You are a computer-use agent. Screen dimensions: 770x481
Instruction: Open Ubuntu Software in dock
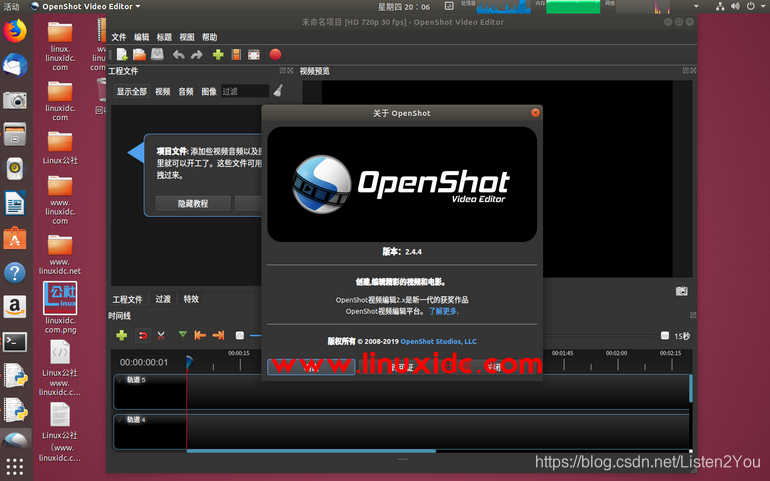pyautogui.click(x=15, y=238)
